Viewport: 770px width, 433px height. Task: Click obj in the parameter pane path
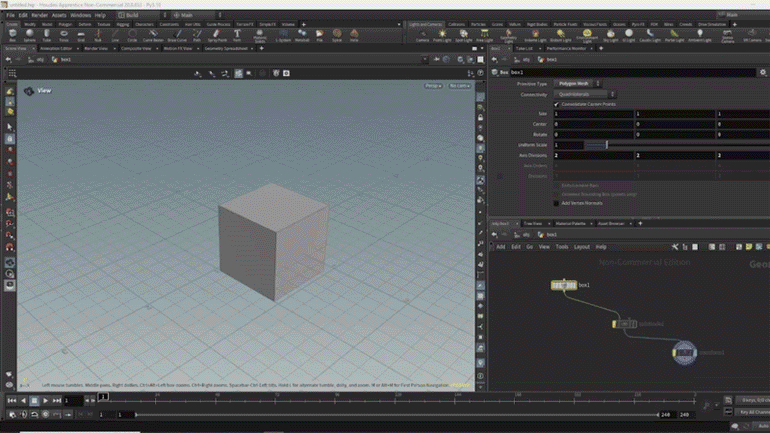[526, 59]
